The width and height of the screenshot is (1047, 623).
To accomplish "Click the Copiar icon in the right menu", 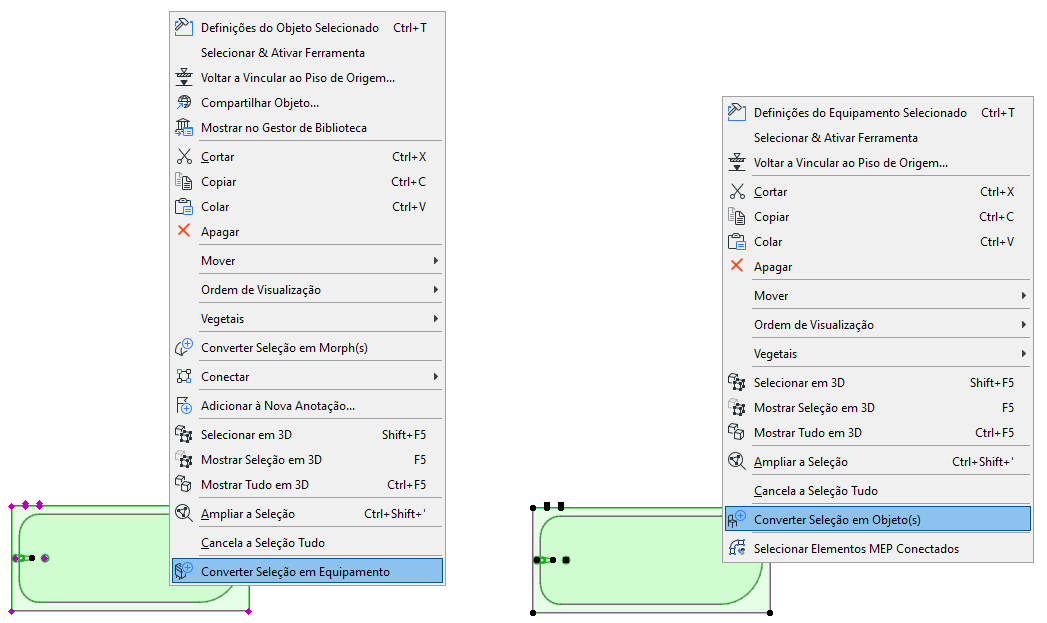I will point(737,216).
